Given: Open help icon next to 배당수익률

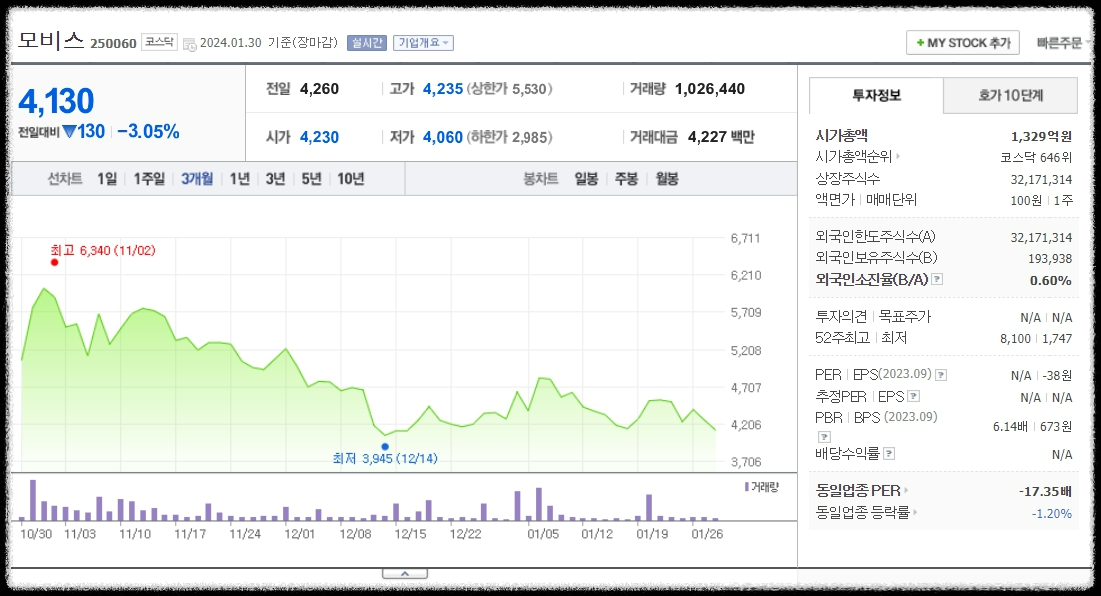Looking at the screenshot, I should tap(889, 453).
